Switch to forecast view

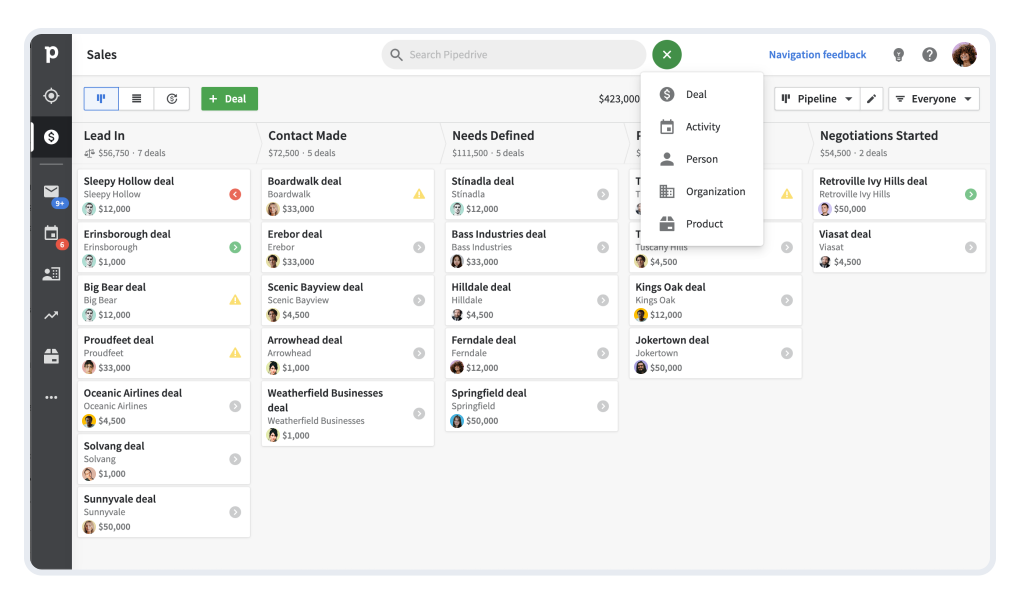172,99
